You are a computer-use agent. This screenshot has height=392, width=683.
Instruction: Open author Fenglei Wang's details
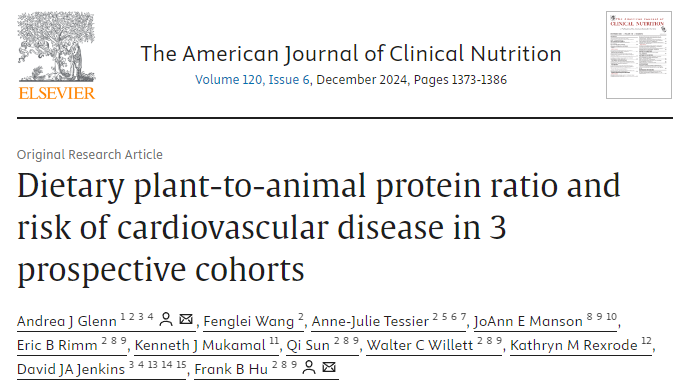coord(249,321)
